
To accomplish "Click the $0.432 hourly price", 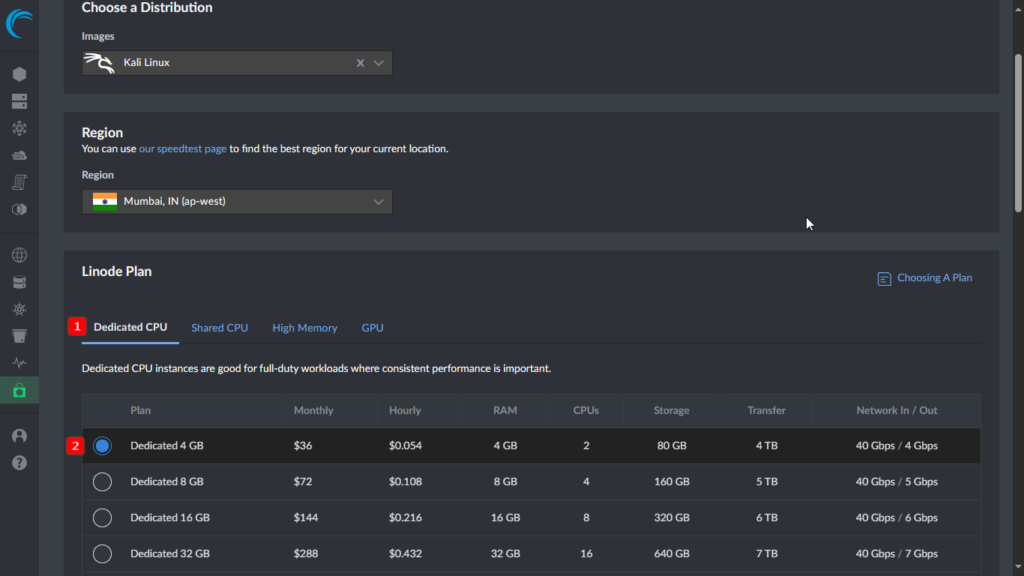I will (406, 553).
